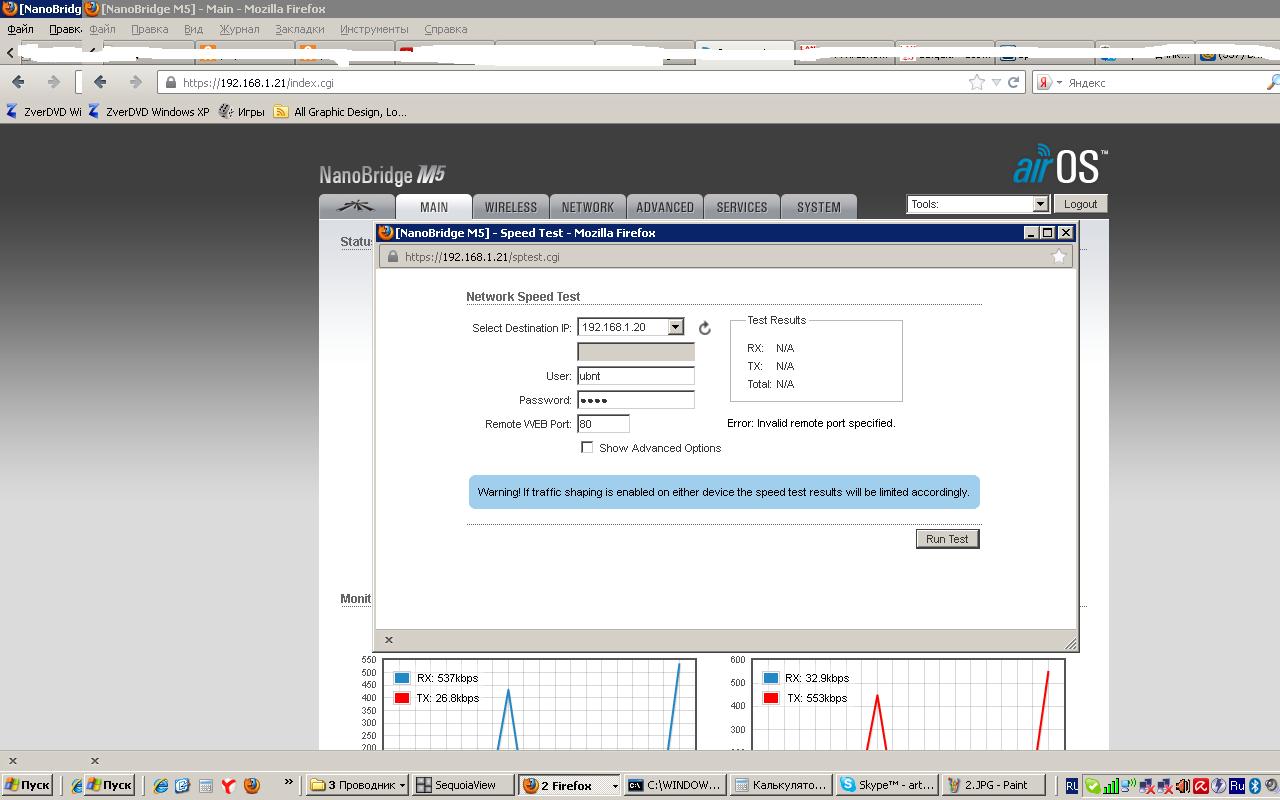
Task: Focus the Remote WEB Port field
Action: pyautogui.click(x=603, y=424)
